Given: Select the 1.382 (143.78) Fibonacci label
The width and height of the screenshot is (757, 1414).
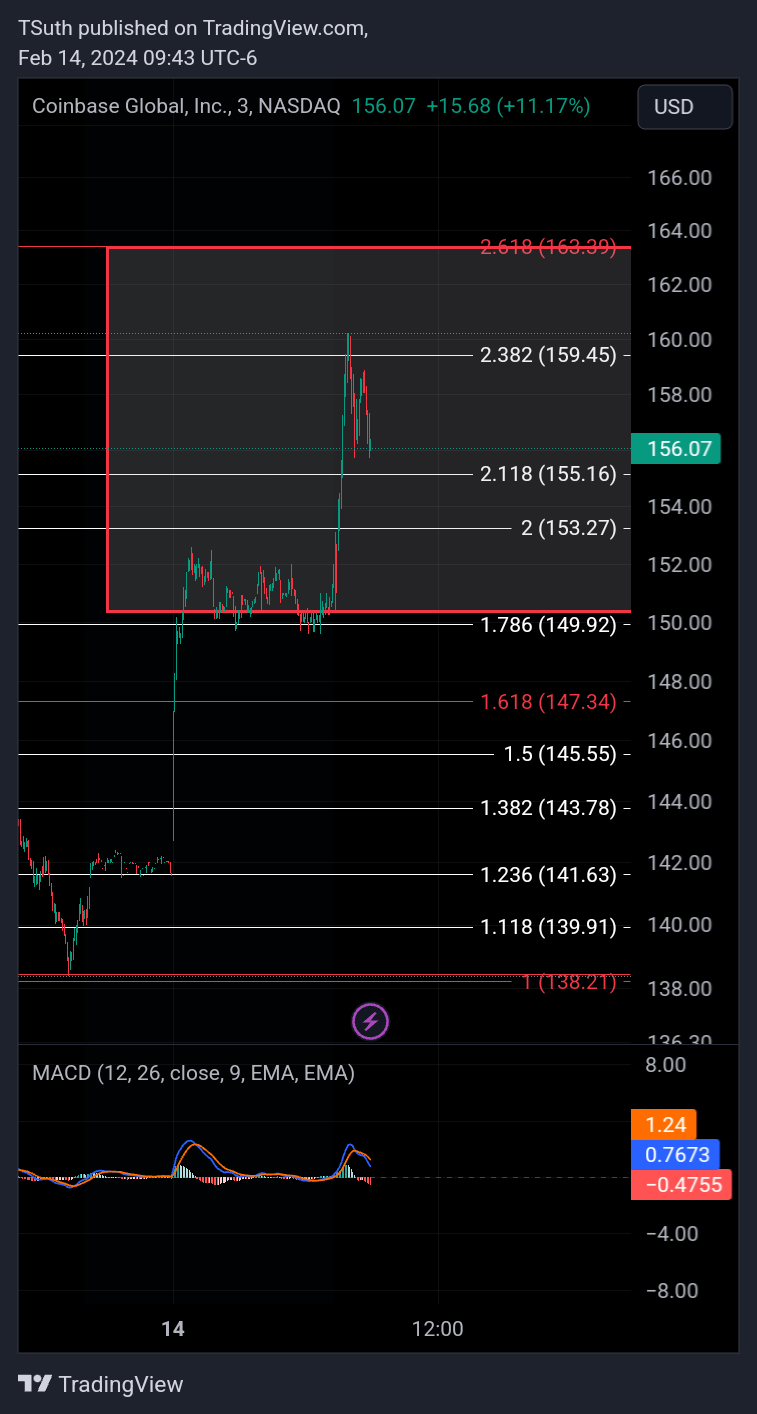Looking at the screenshot, I should pyautogui.click(x=548, y=808).
